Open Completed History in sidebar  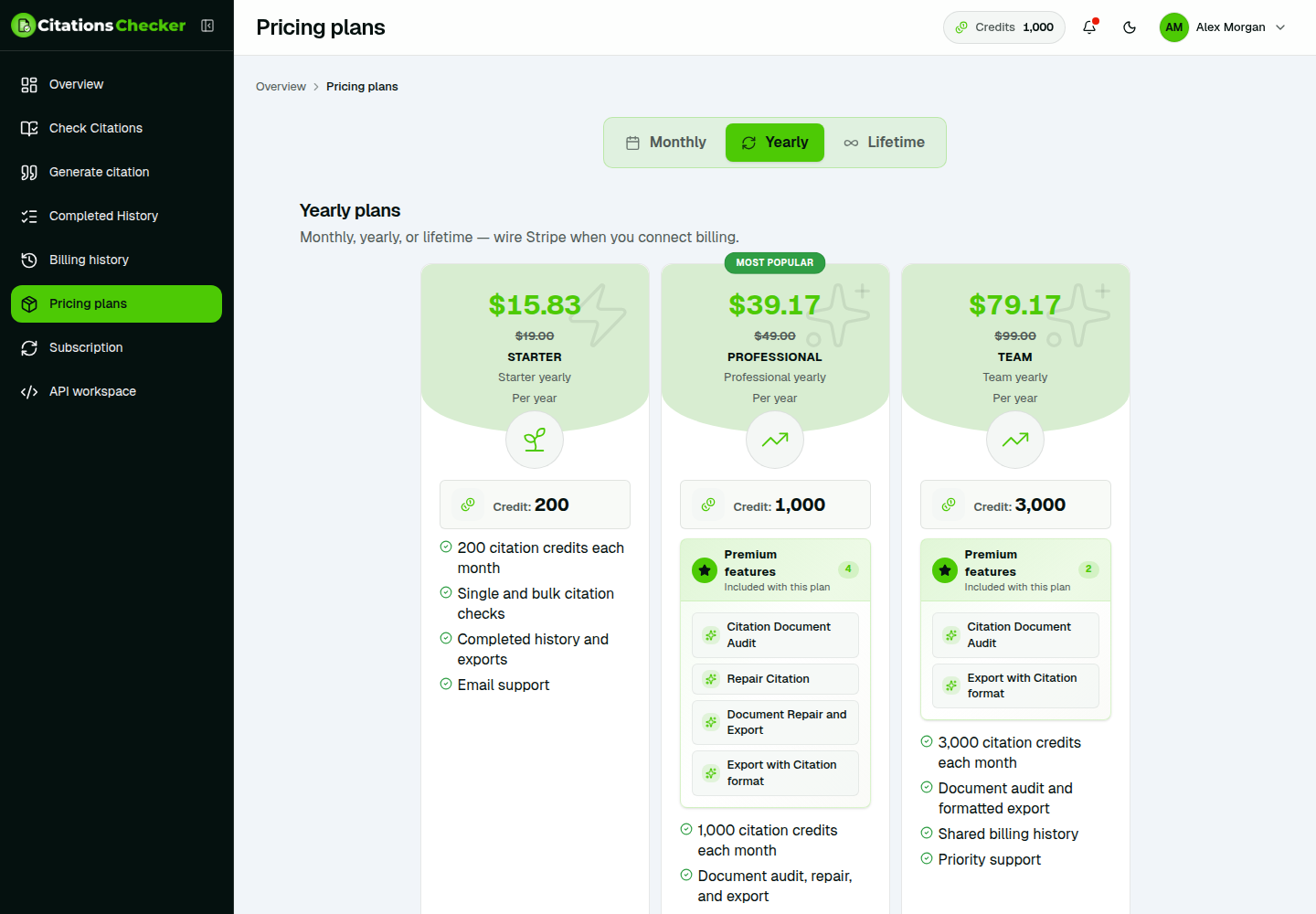tap(116, 216)
